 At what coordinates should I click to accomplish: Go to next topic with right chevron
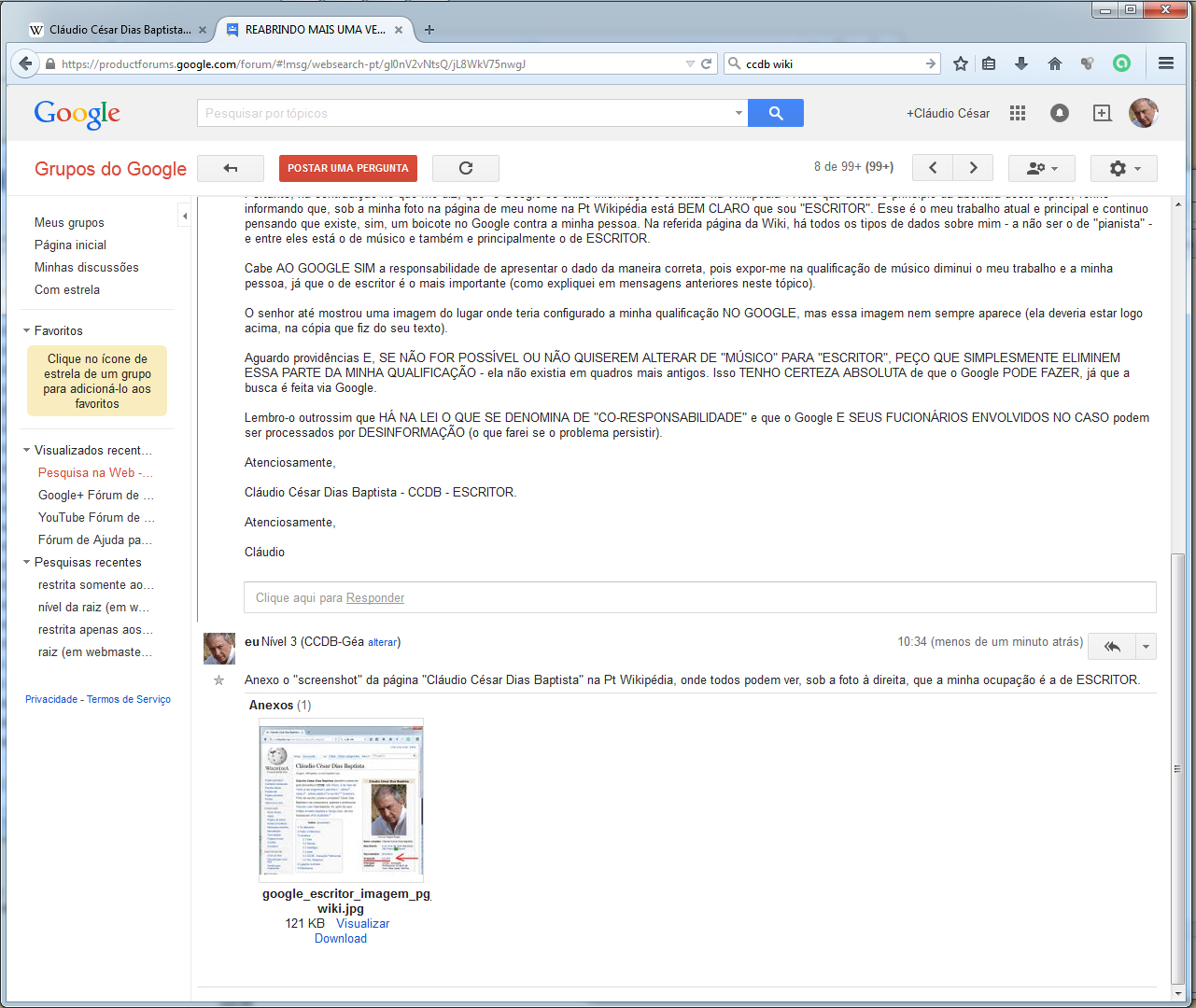(x=973, y=168)
